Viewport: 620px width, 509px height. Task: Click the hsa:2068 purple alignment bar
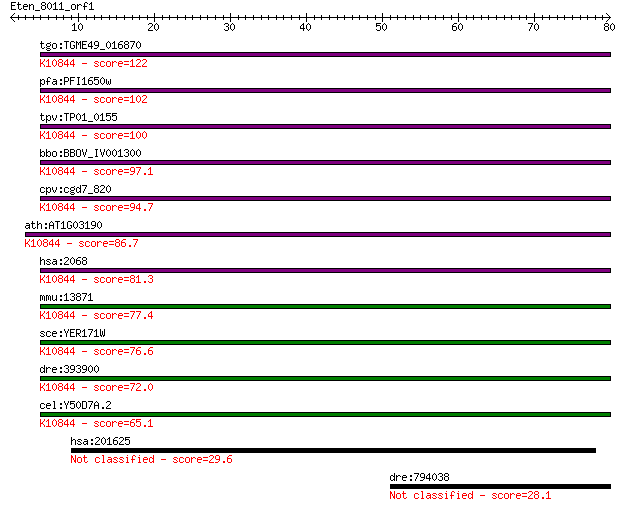click(x=325, y=271)
